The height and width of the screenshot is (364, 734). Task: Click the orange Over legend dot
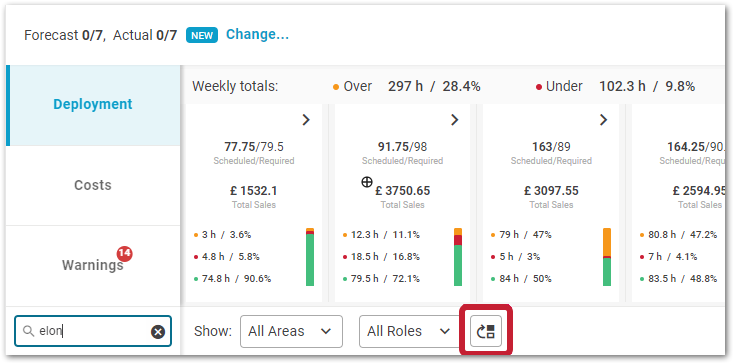pyautogui.click(x=336, y=87)
